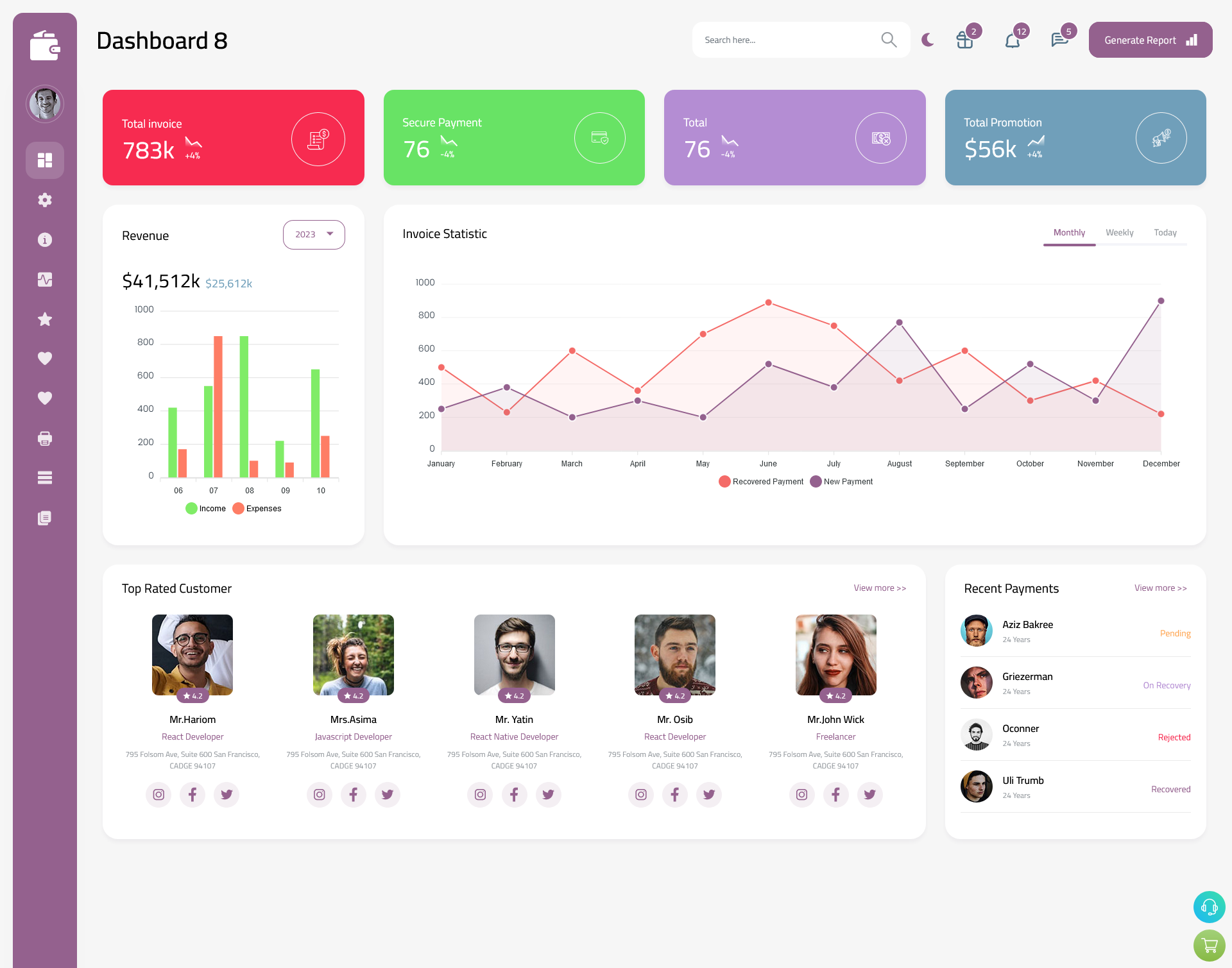Image resolution: width=1232 pixels, height=968 pixels.
Task: Click the dashboard grid layout icon
Action: (44, 160)
